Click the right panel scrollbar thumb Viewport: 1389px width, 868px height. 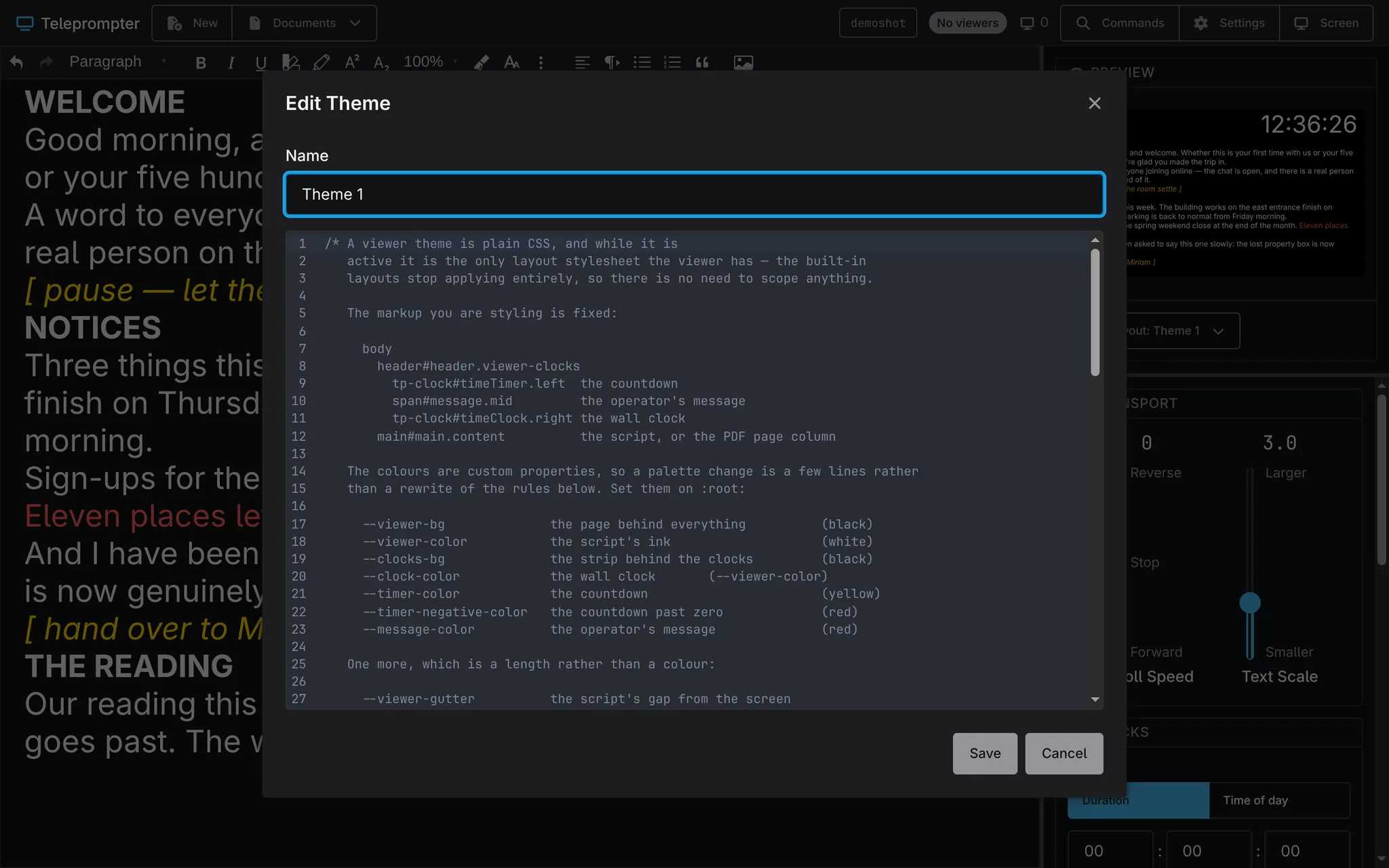(1382, 479)
